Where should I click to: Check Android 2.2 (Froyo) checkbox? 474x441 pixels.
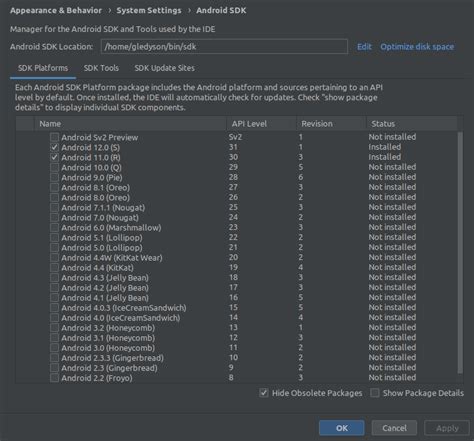click(x=54, y=378)
